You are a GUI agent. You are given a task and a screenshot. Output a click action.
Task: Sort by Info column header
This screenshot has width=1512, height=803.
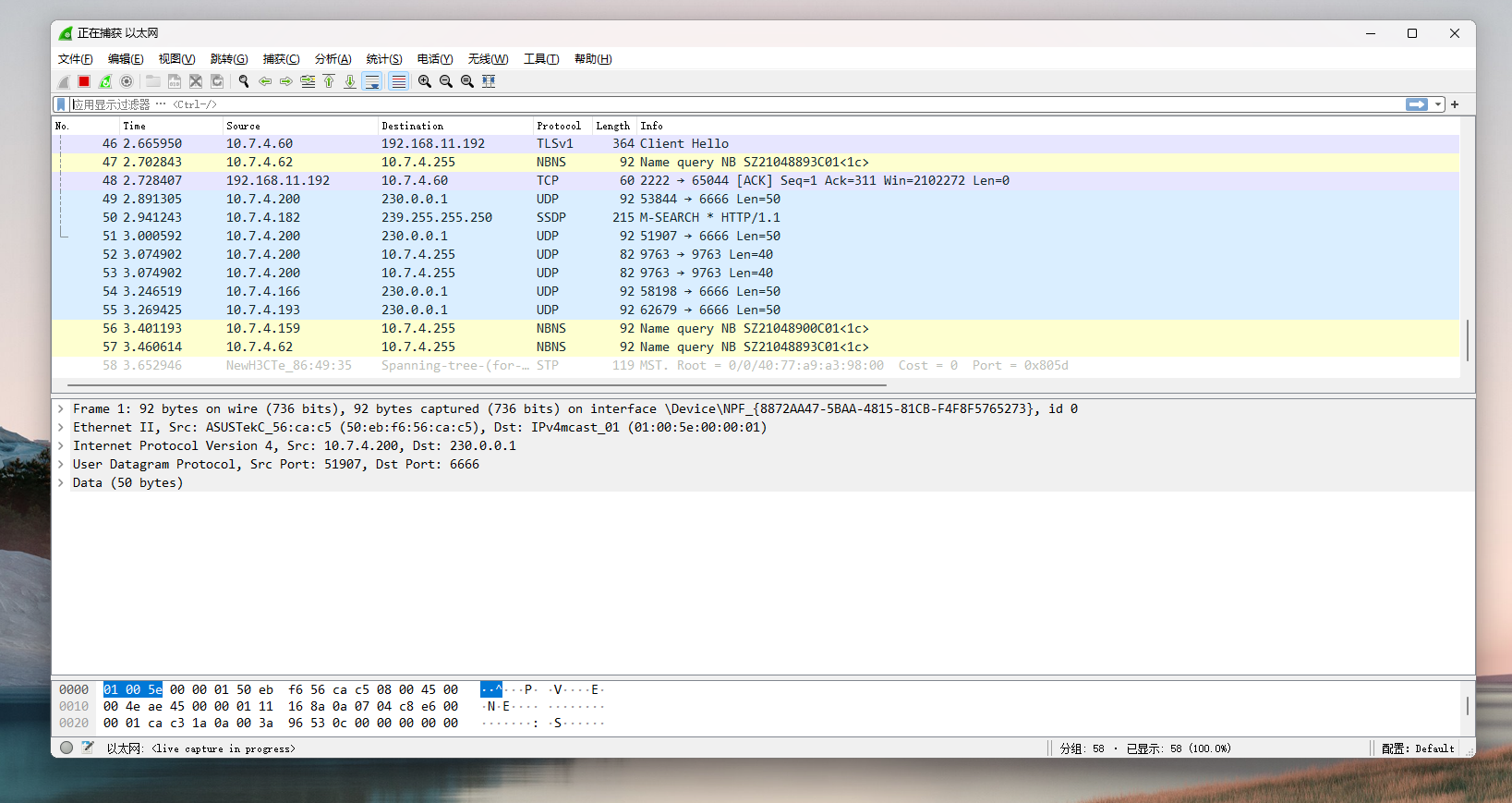tap(1048, 126)
